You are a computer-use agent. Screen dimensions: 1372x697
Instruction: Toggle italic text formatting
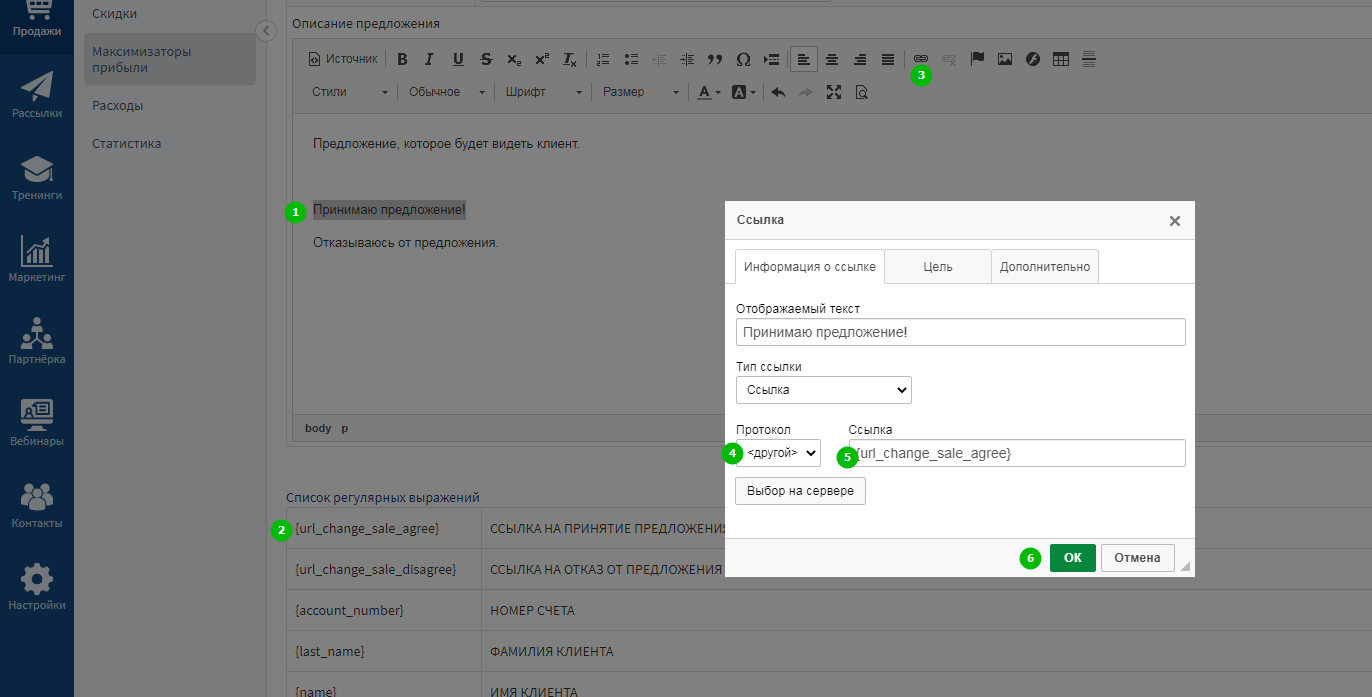click(430, 59)
